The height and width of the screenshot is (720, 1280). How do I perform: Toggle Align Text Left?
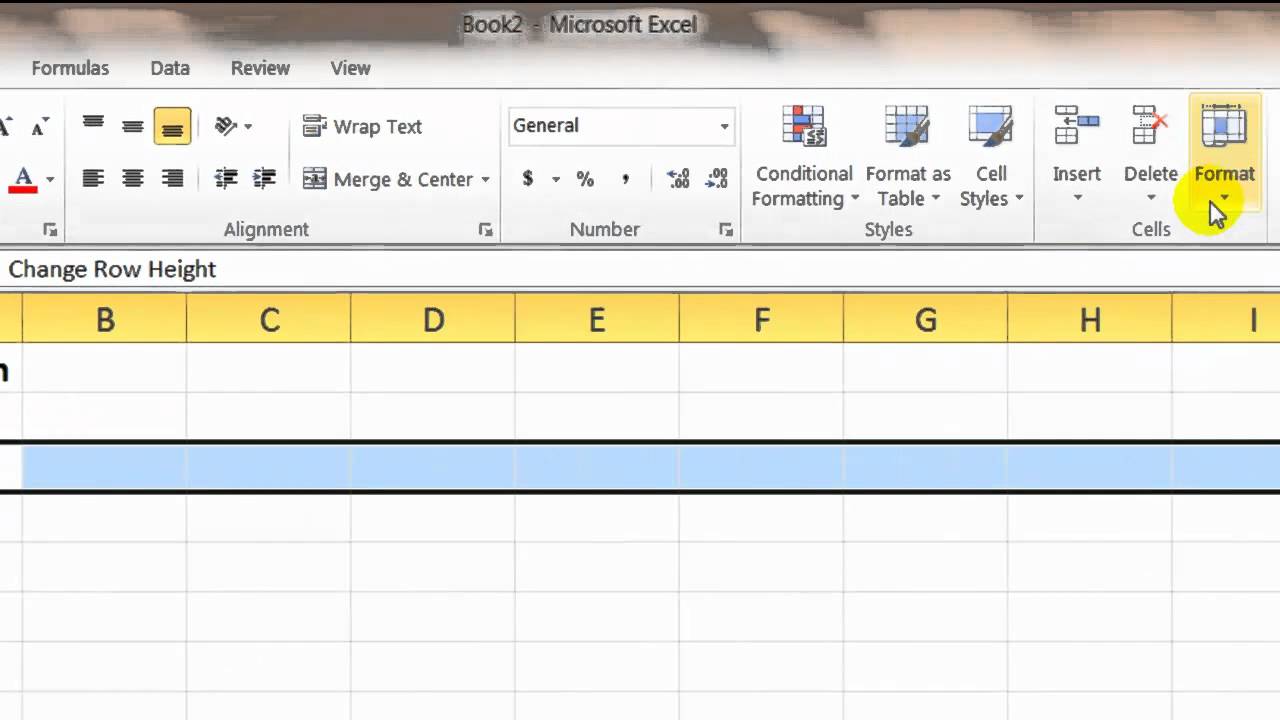pyautogui.click(x=93, y=179)
